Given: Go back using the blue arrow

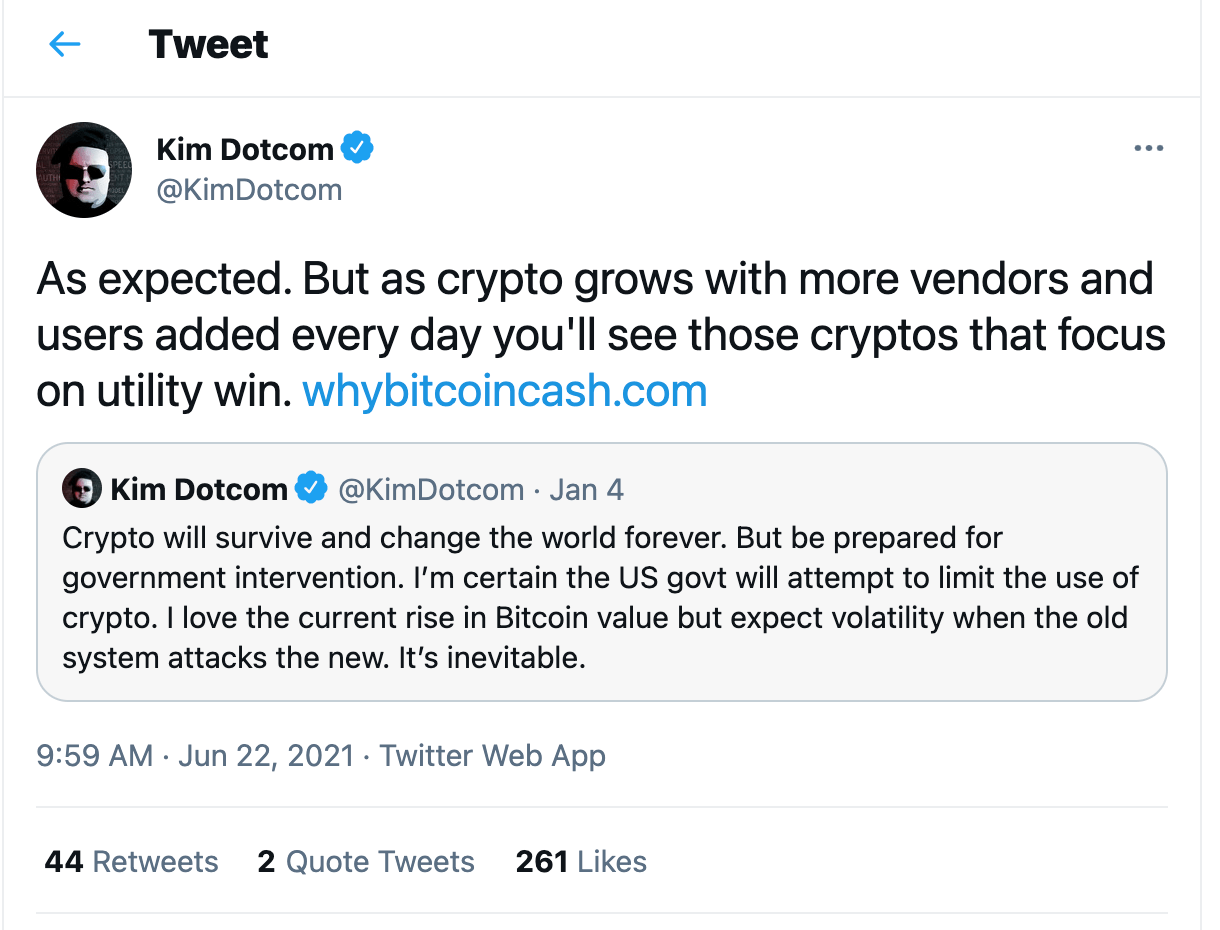Looking at the screenshot, I should (x=65, y=44).
